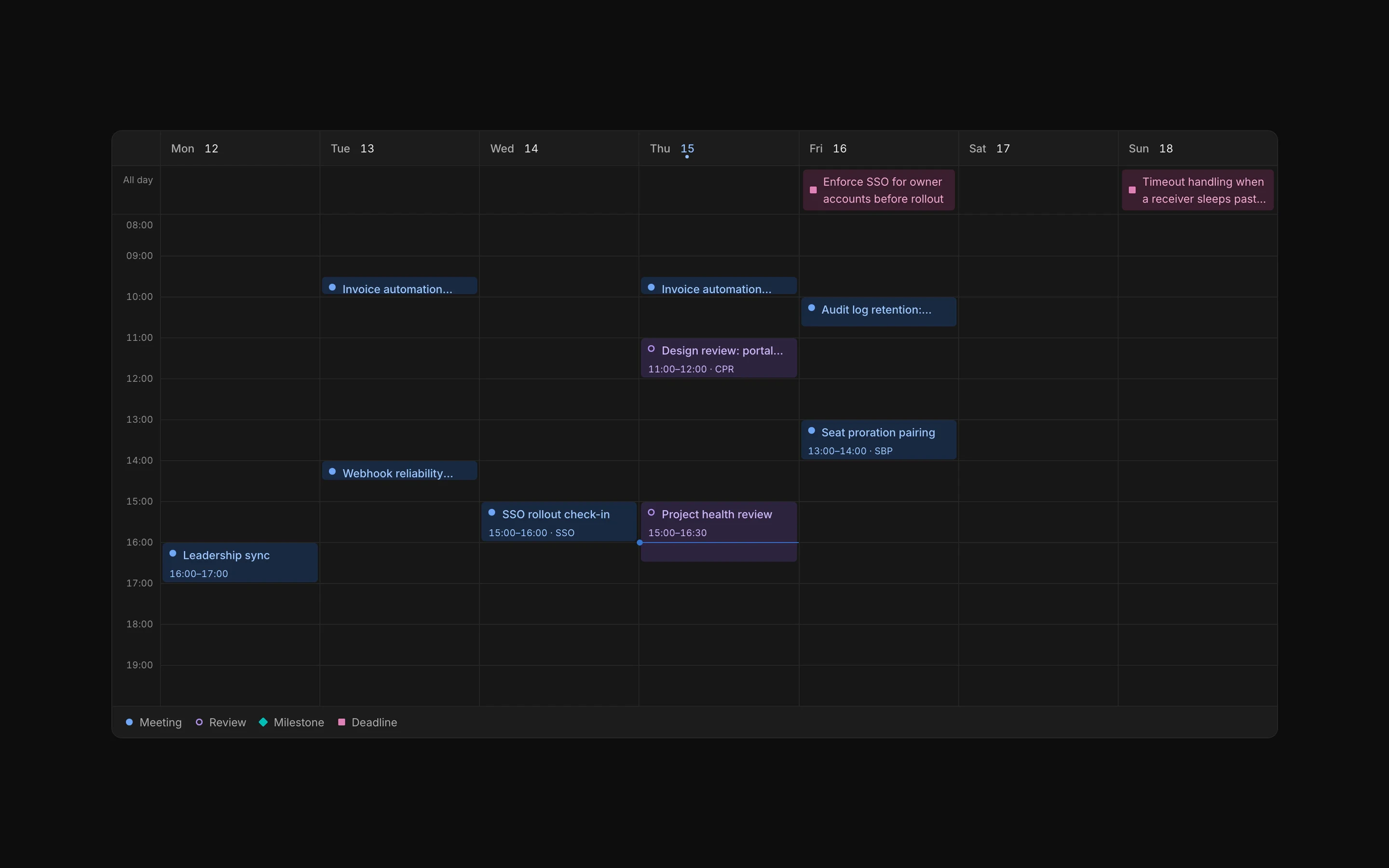Viewport: 1389px width, 868px height.
Task: Click the 16:00–17:00 text in Leadership sync
Action: pos(199,574)
